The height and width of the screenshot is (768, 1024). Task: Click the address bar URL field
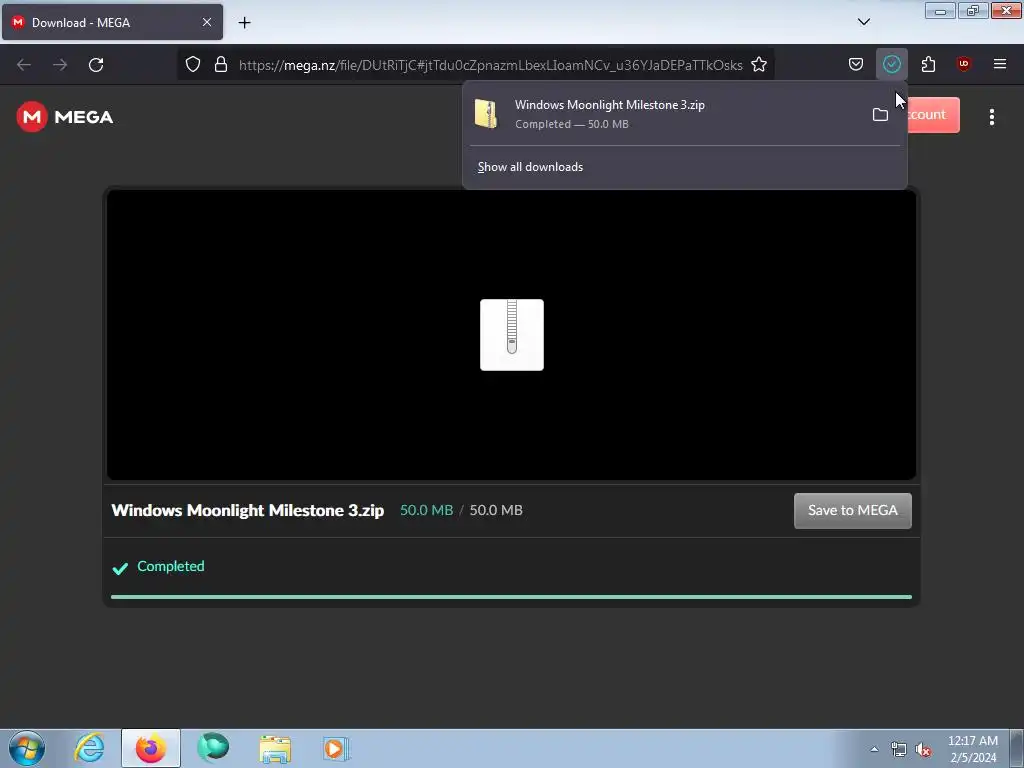(x=490, y=65)
